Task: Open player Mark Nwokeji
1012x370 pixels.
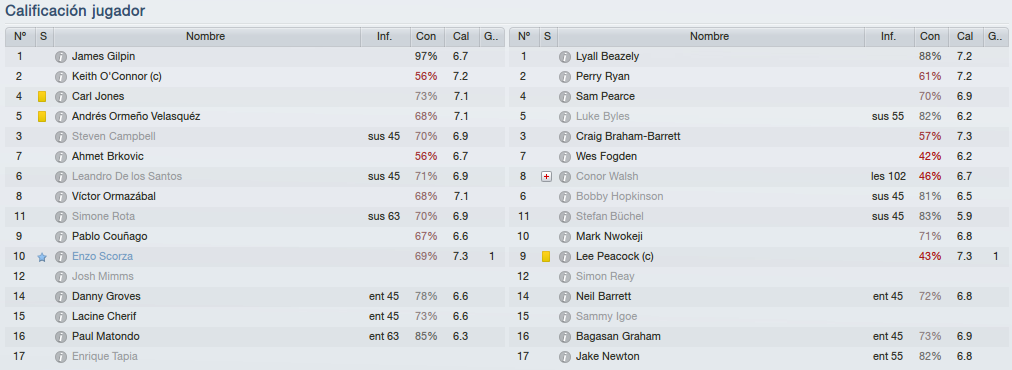Action: click(609, 237)
